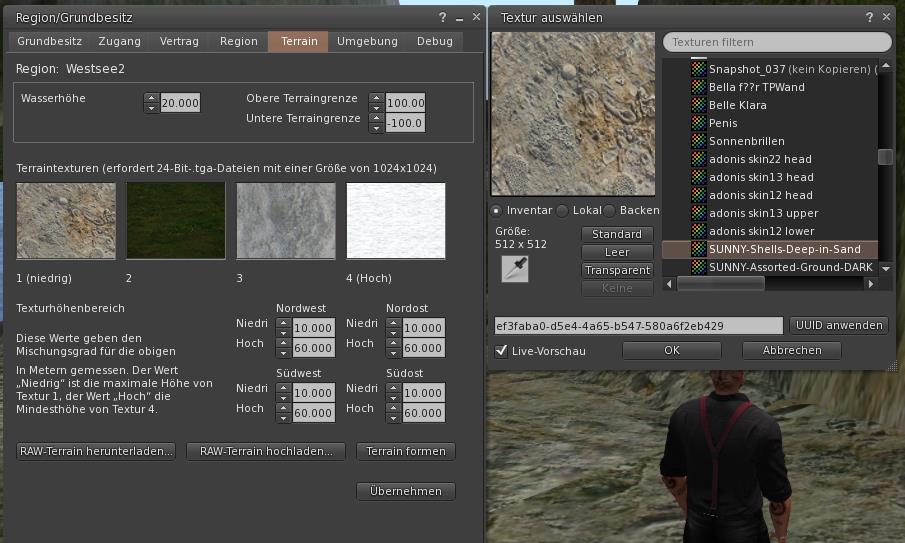
Task: Toggle the Live-Vorschau checkbox
Action: point(502,351)
